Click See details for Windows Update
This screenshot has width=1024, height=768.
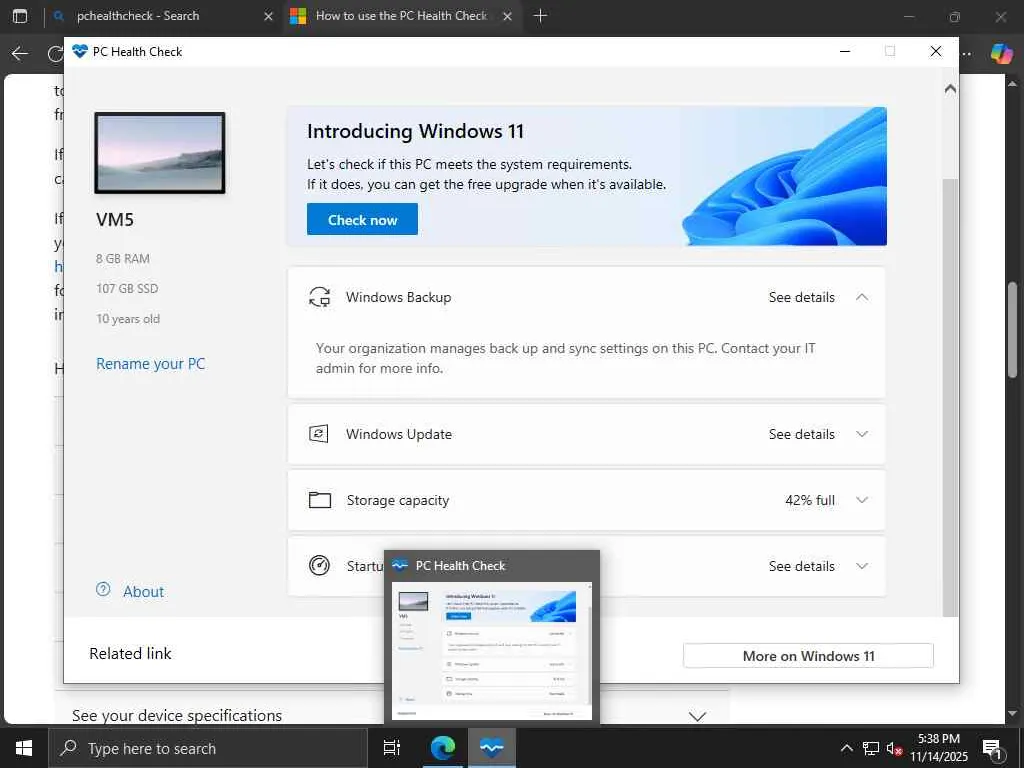click(x=801, y=434)
